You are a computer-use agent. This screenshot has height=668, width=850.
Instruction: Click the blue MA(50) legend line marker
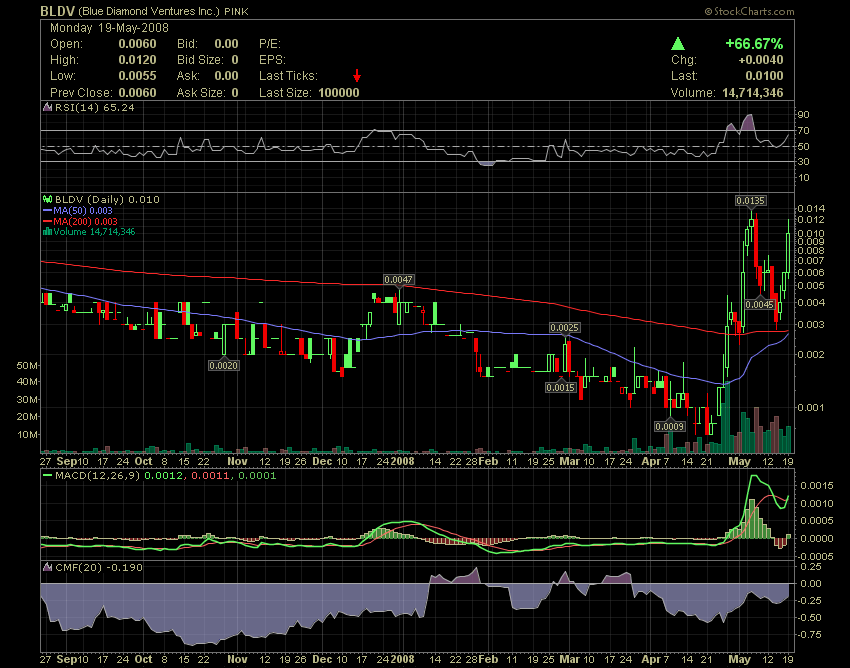click(48, 210)
